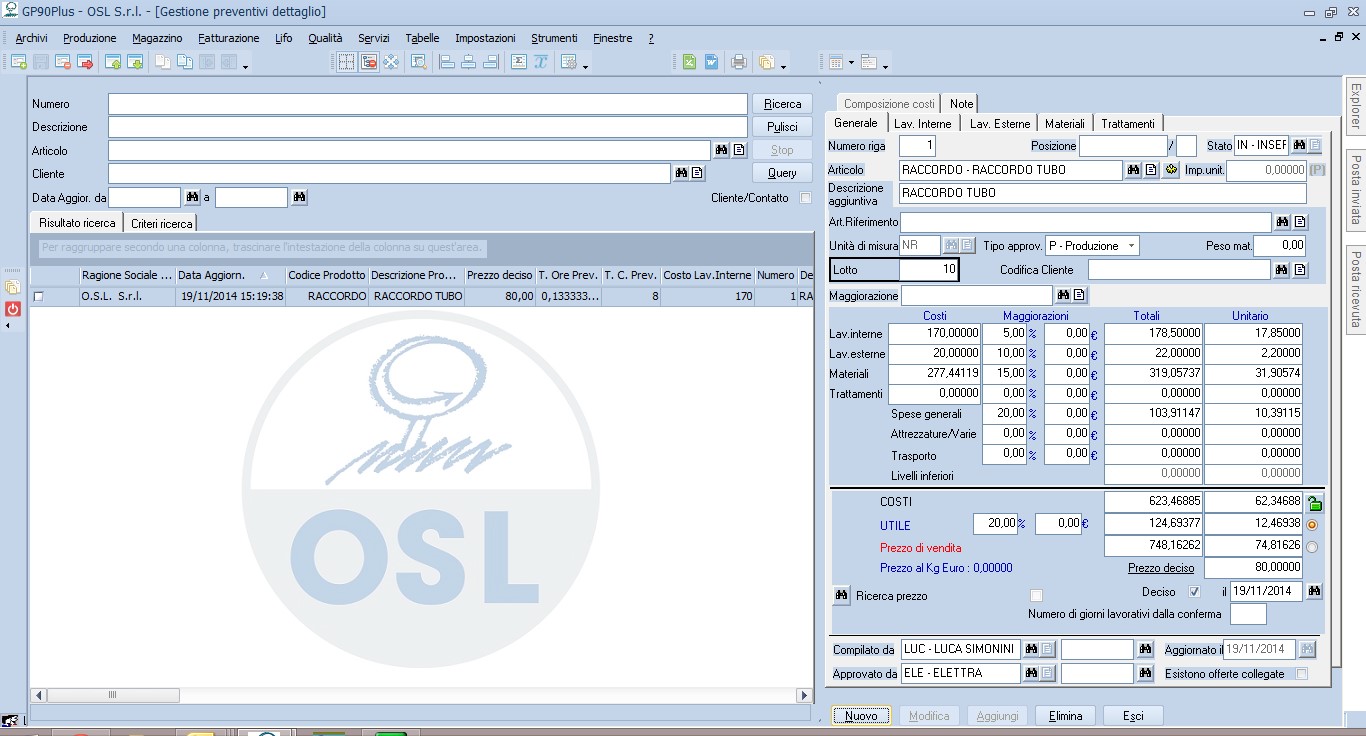Click binoculars search next to the Articolo filter field
Image resolution: width=1366 pixels, height=736 pixels.
pos(721,150)
